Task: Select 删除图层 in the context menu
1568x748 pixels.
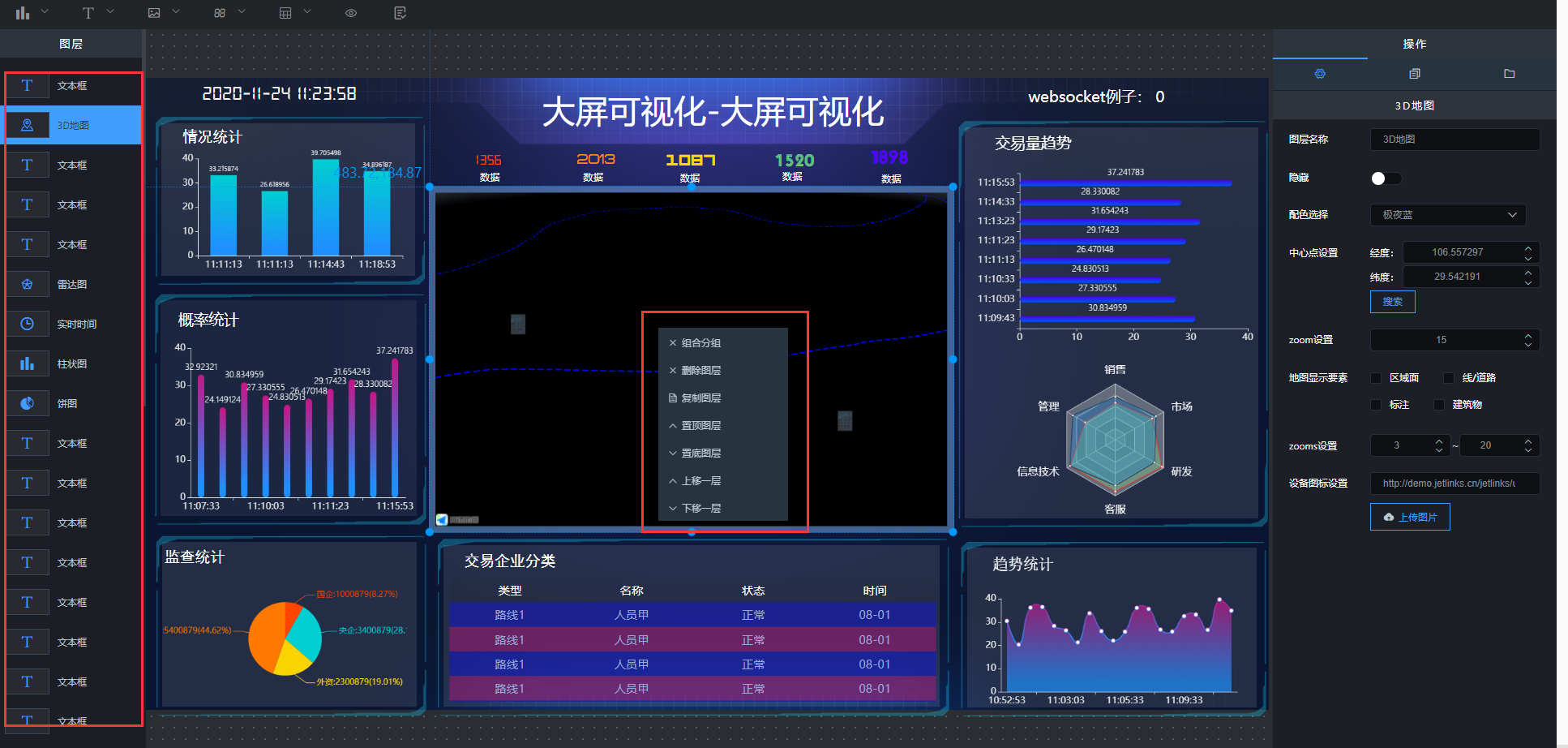Action: pyautogui.click(x=700, y=371)
